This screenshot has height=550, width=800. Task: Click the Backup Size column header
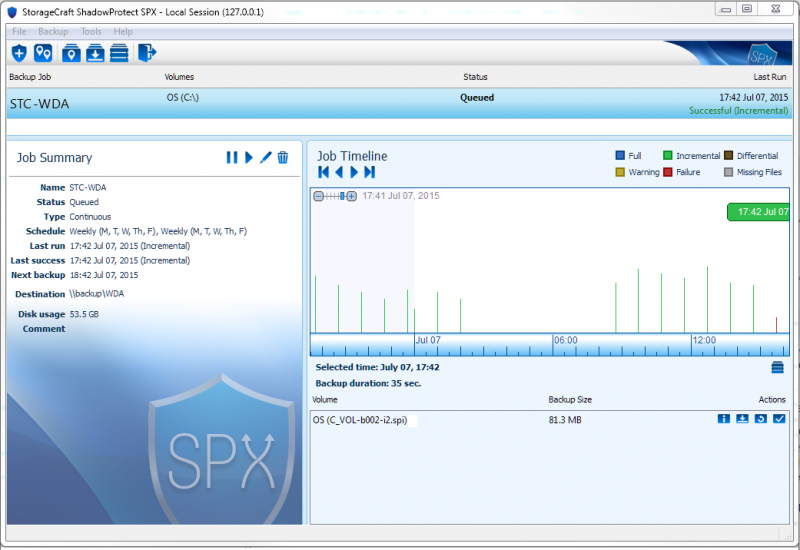(x=570, y=400)
